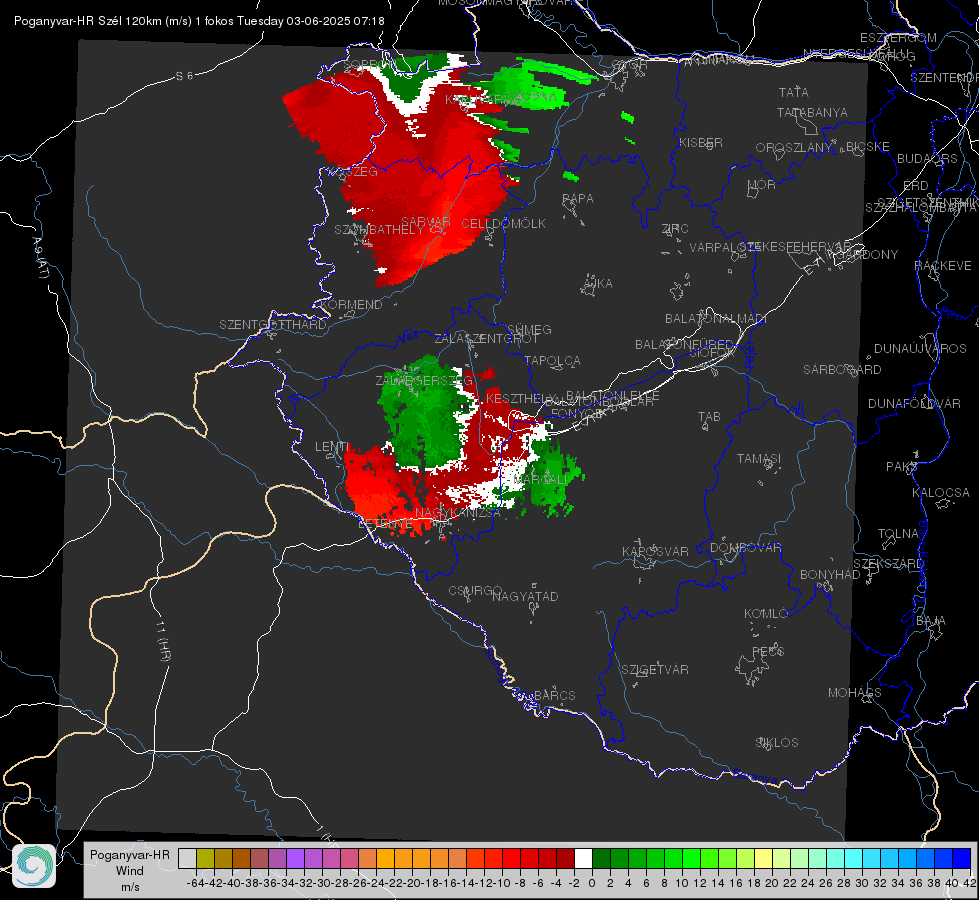Click the TATABANYA city label
979x900 pixels.
click(x=812, y=112)
